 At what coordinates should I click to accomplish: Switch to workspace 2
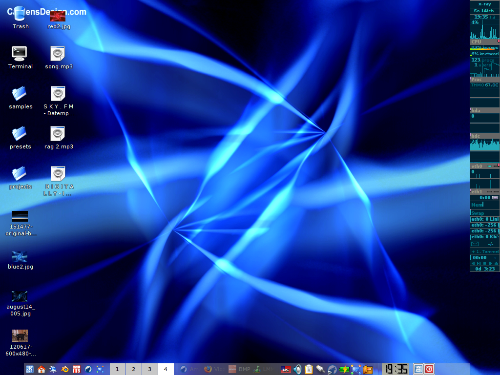point(133,369)
